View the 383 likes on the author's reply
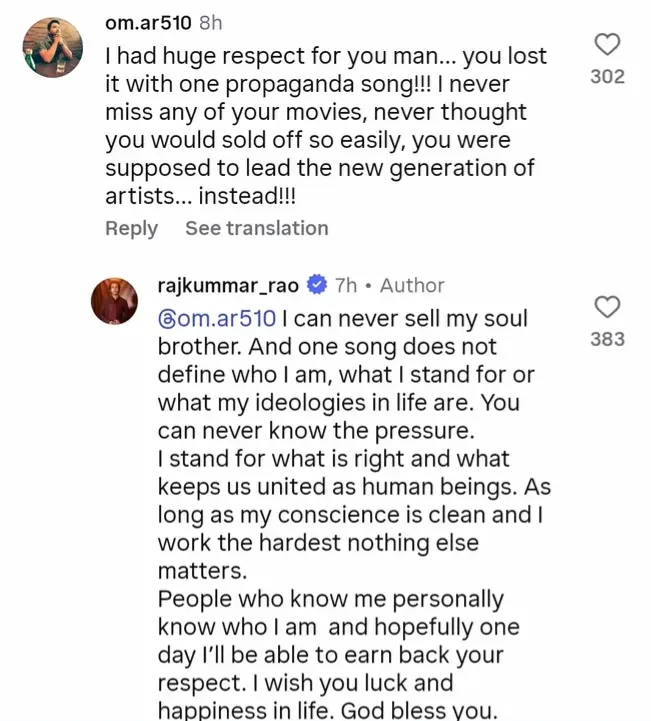This screenshot has width=651, height=721. click(607, 339)
